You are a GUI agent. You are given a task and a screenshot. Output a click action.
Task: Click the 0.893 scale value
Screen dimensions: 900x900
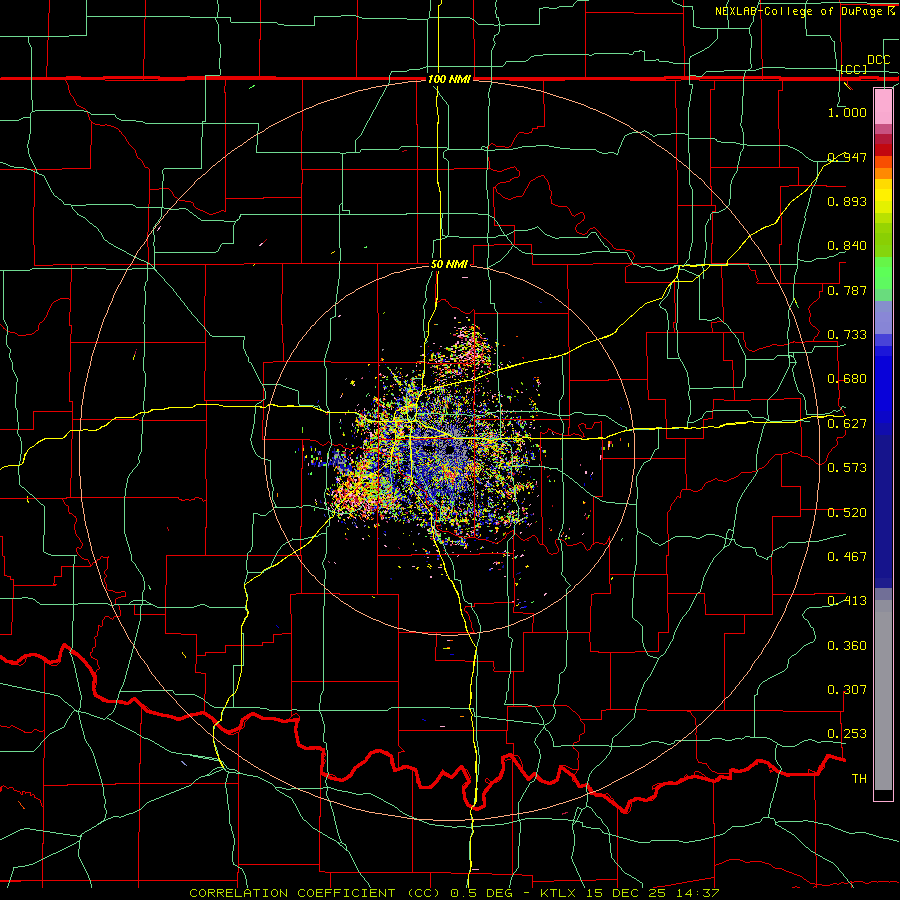847,201
